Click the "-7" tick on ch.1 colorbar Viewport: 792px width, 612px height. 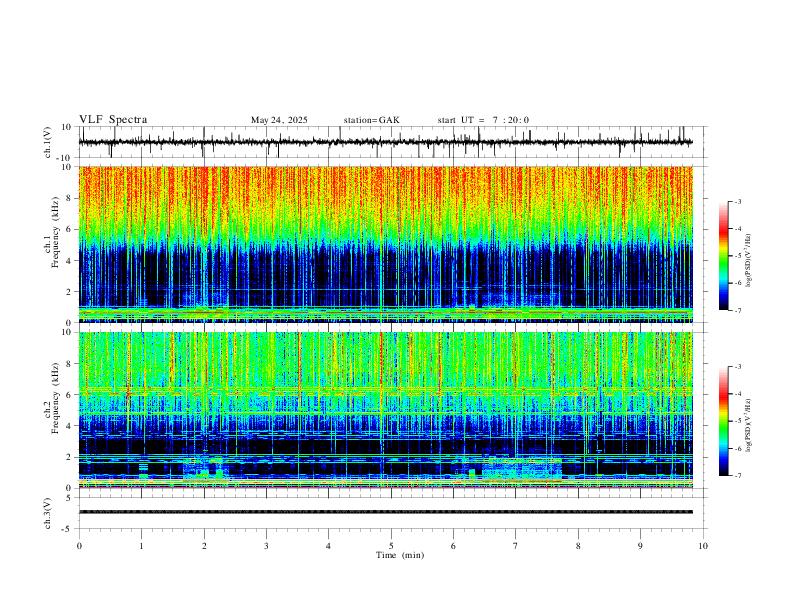[738, 311]
